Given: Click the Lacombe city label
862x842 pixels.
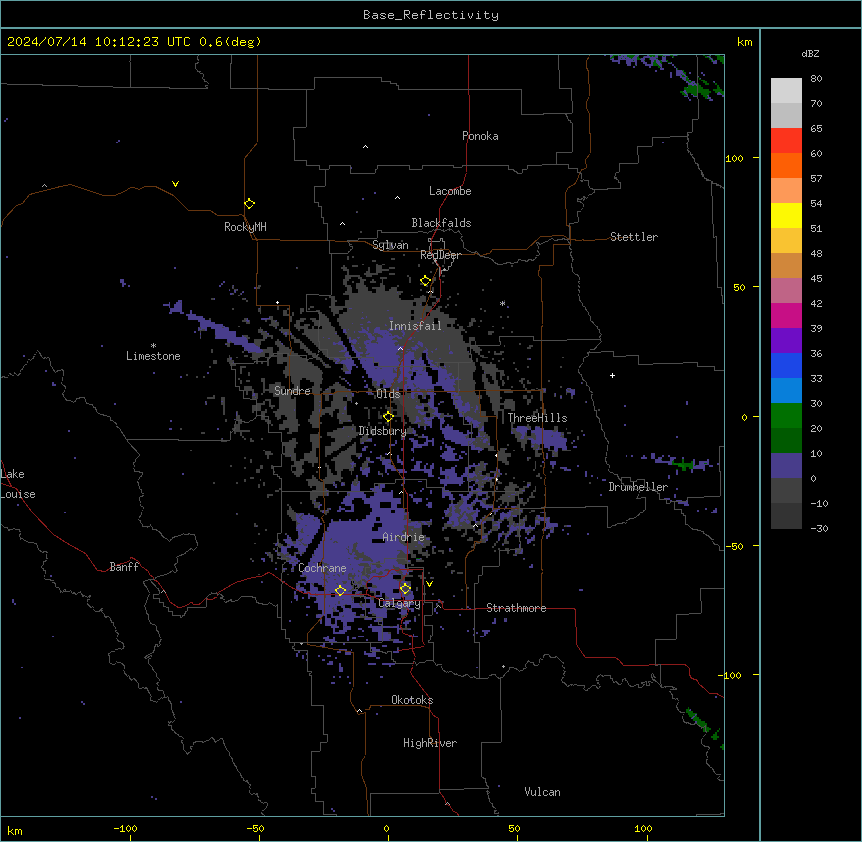Looking at the screenshot, I should (x=450, y=191).
